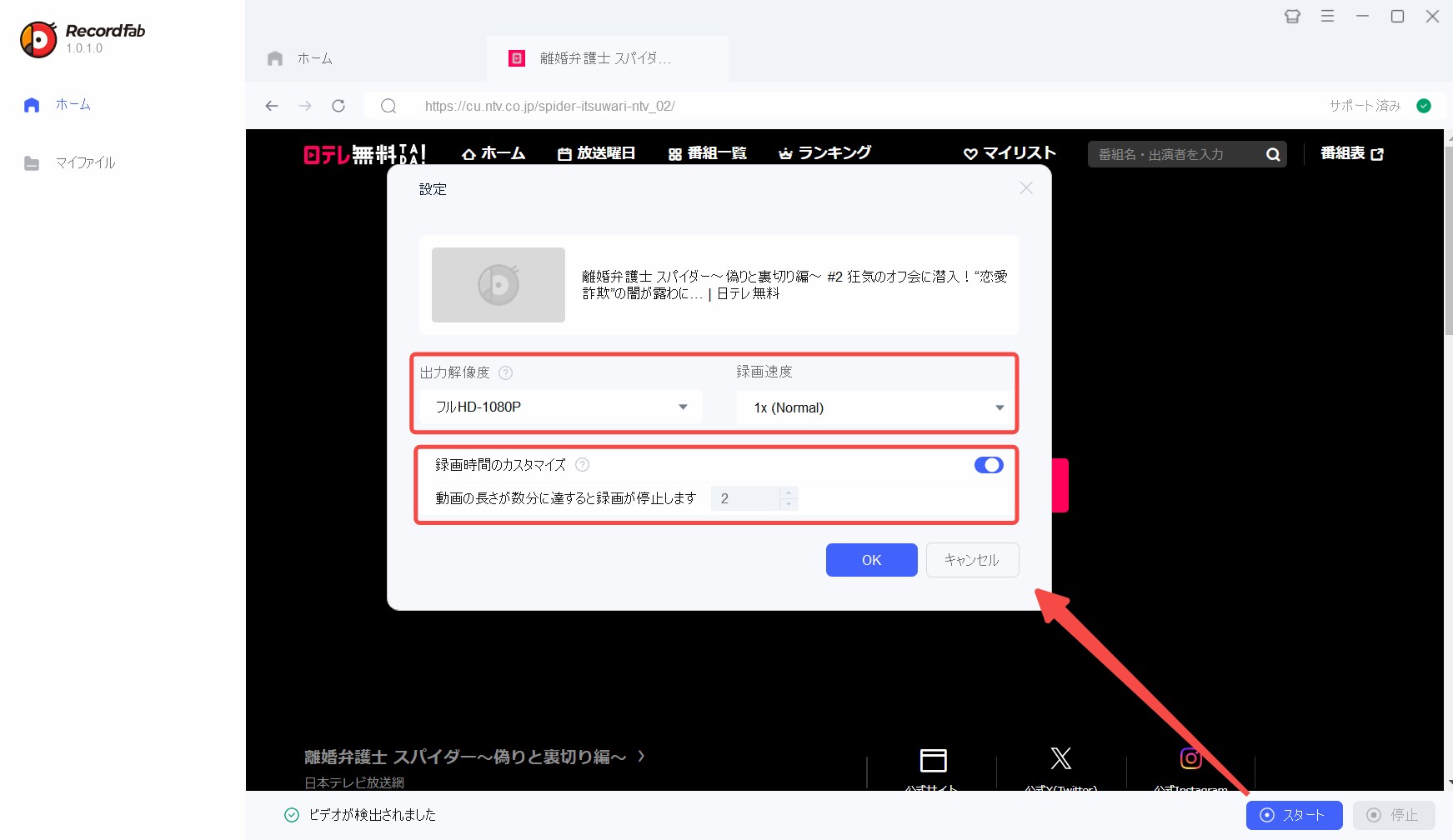Click the 日本テレビ放送網 text

click(x=354, y=783)
